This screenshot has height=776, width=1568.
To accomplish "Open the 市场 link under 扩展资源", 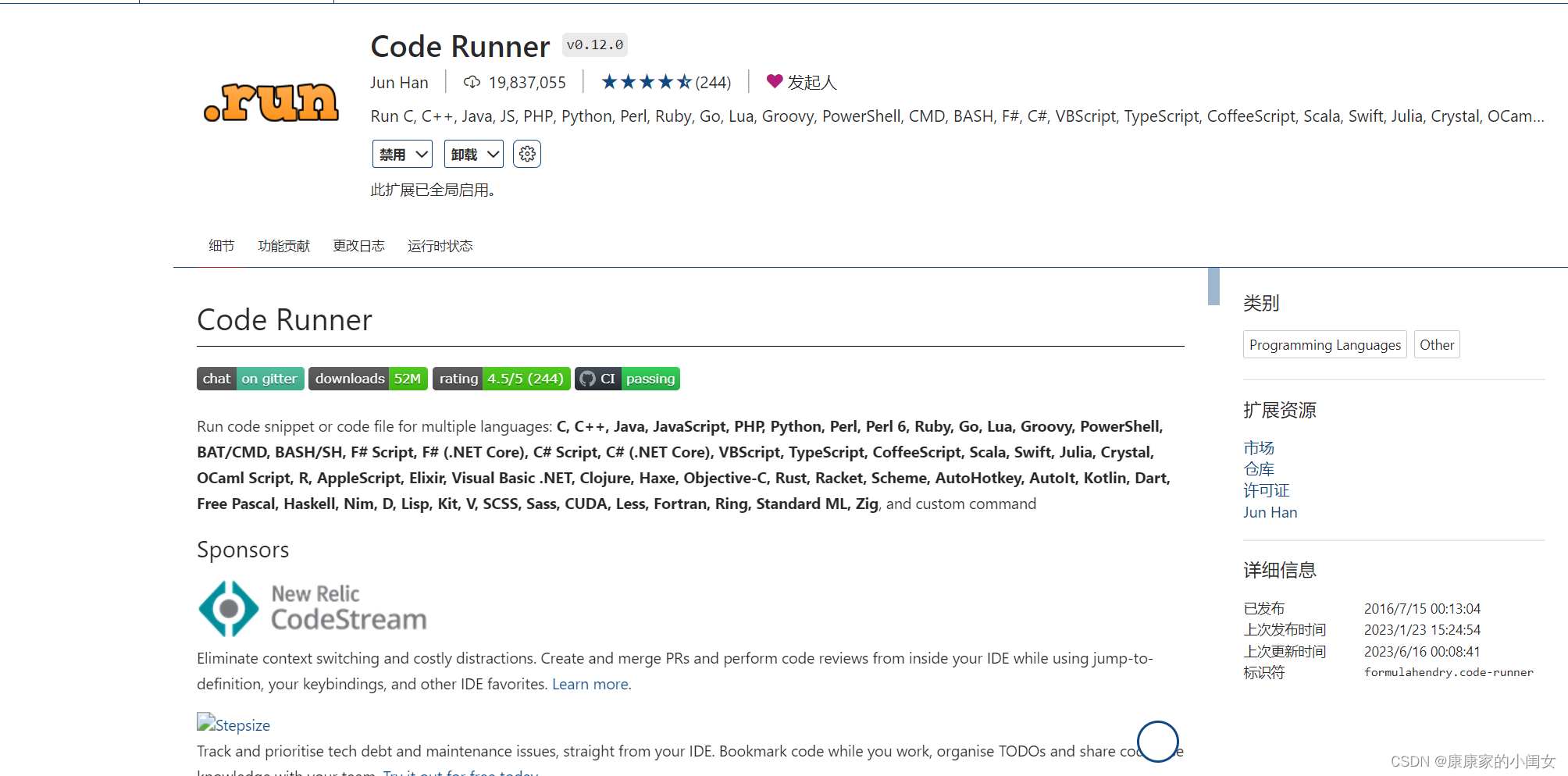I will click(x=1258, y=447).
